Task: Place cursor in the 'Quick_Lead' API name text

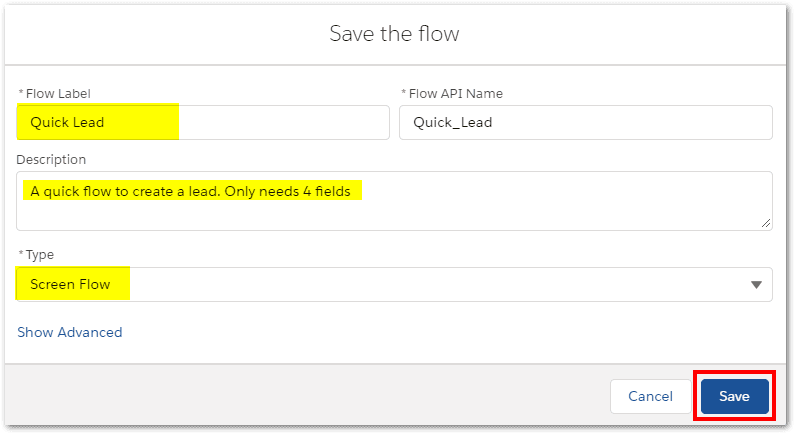Action: [452, 123]
